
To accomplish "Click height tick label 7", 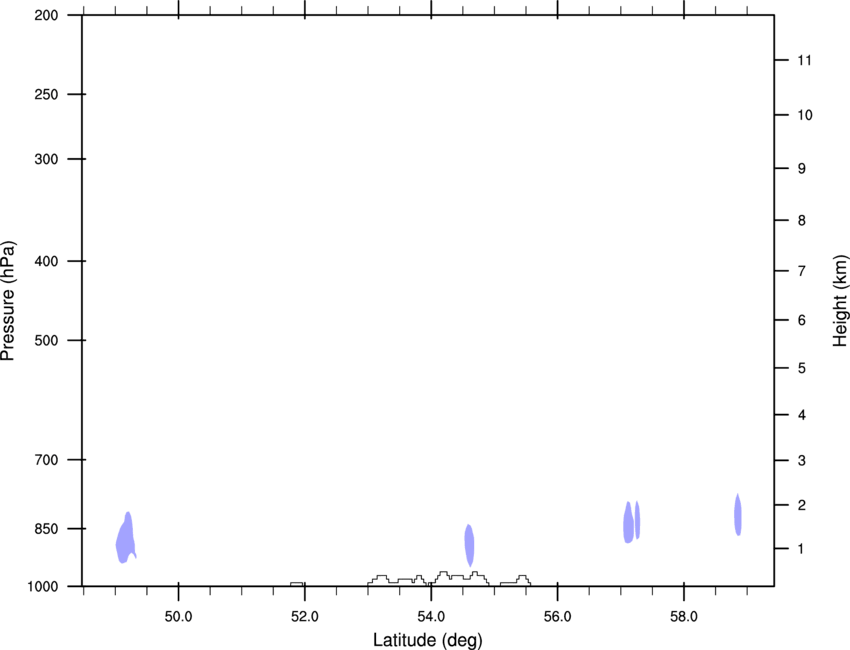I will [x=801, y=271].
